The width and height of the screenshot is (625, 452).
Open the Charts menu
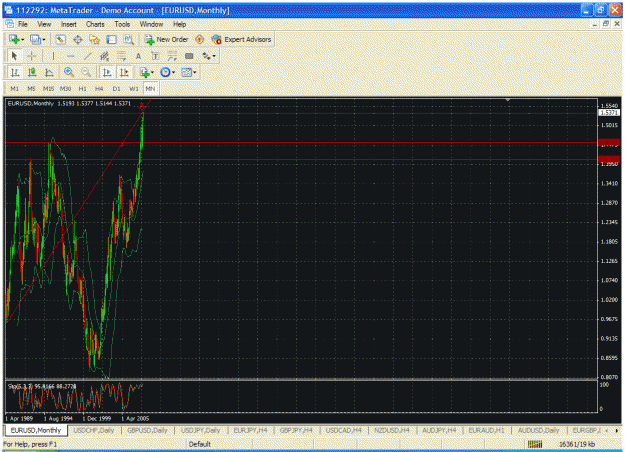[95, 24]
